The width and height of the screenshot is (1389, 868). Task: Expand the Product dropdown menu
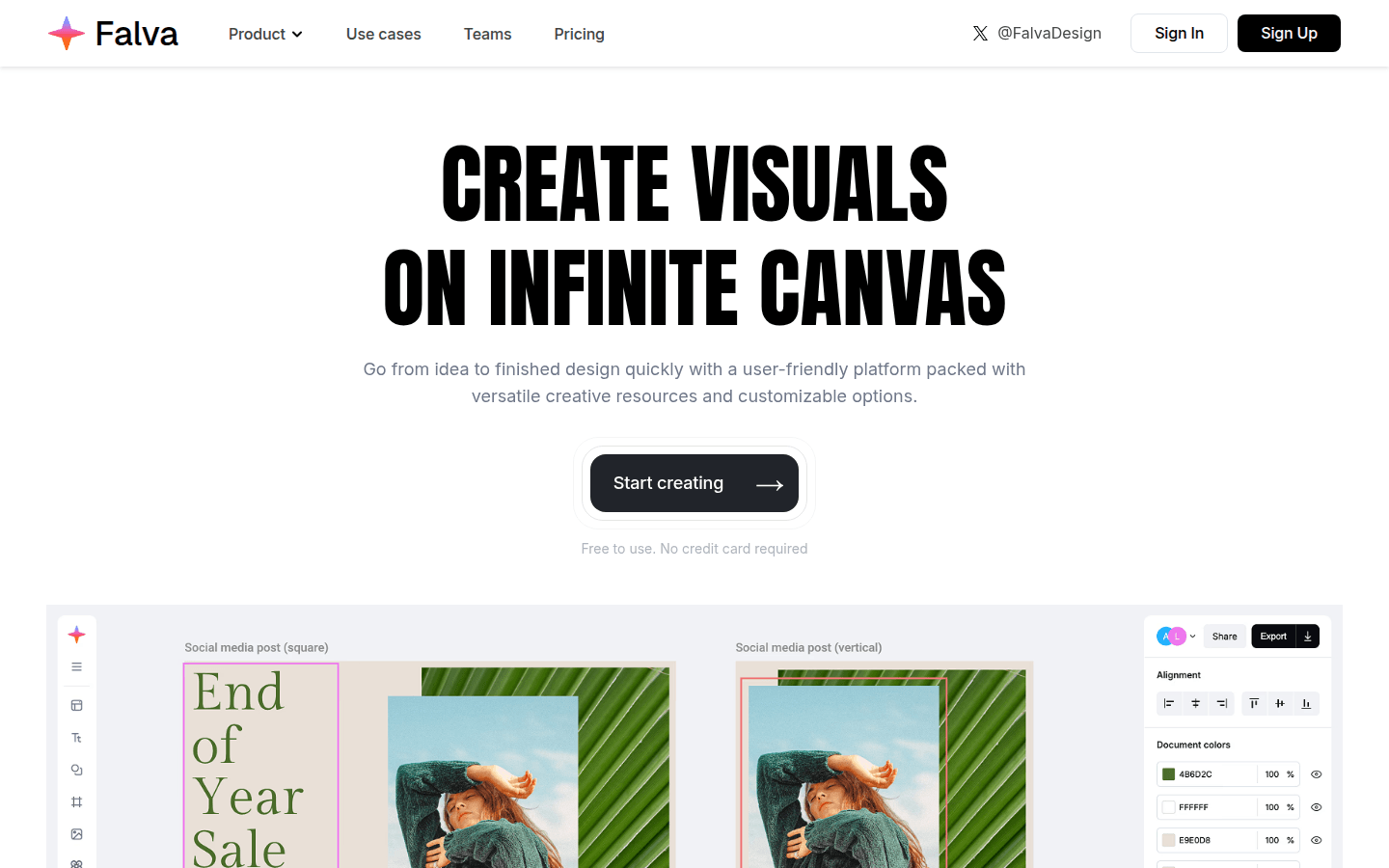265,34
